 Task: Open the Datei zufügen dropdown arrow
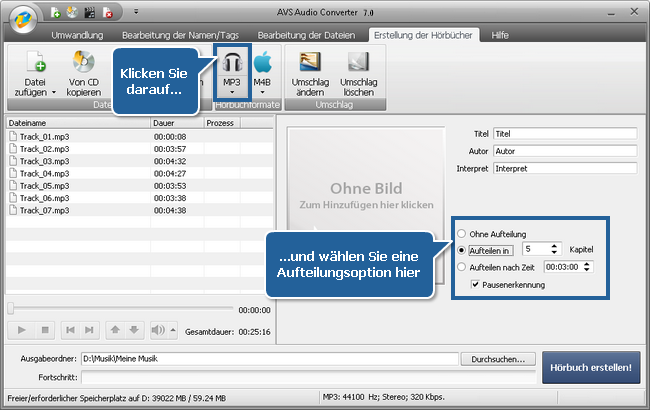coord(53,90)
